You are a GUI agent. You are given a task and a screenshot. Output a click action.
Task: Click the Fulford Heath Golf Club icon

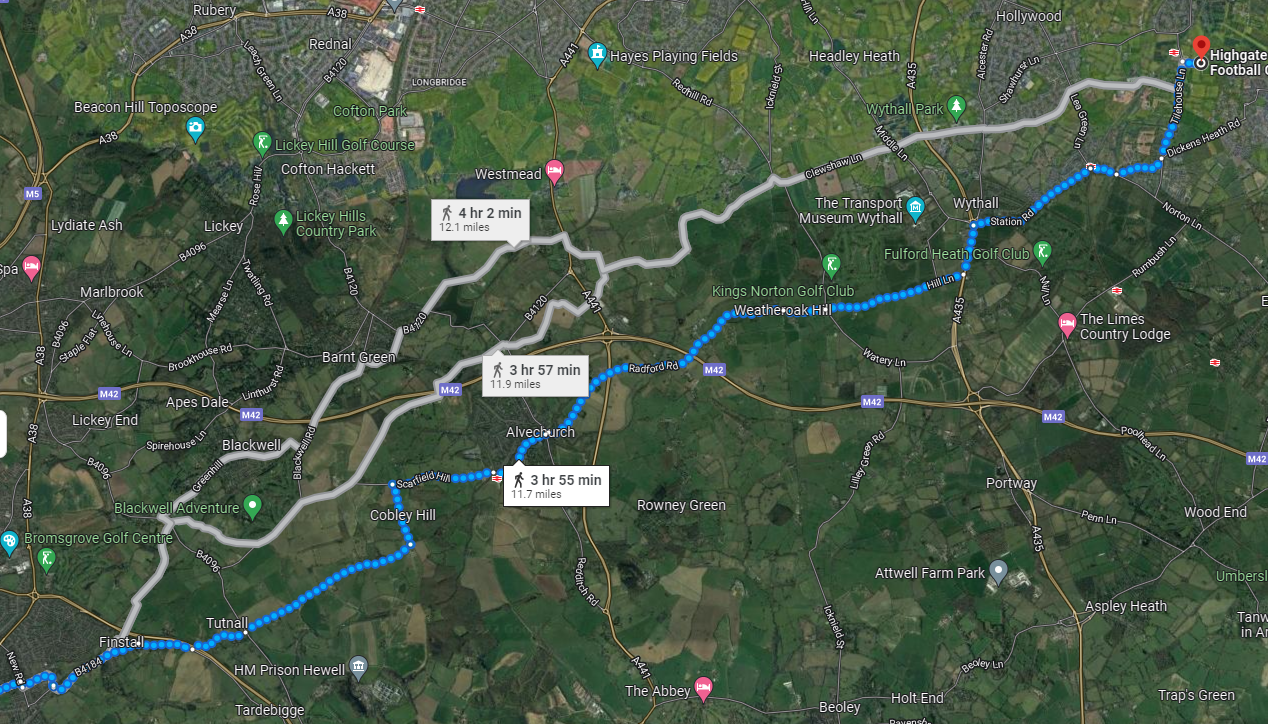[1042, 251]
